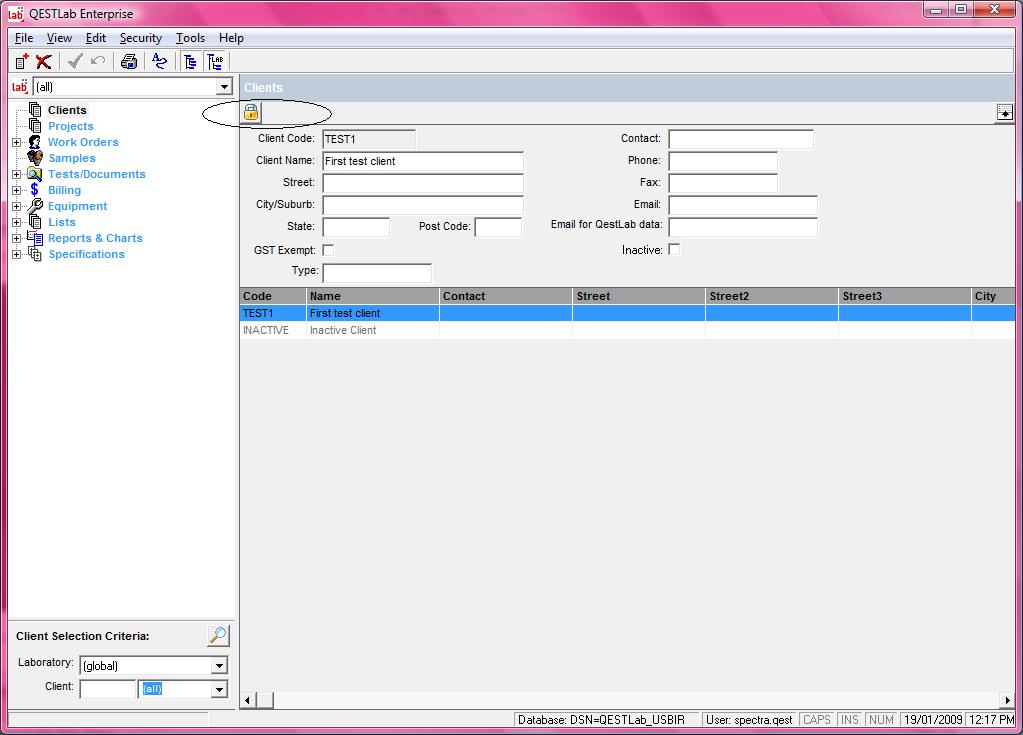Expand the Reports & Charts node
This screenshot has height=735, width=1023.
click(16, 238)
